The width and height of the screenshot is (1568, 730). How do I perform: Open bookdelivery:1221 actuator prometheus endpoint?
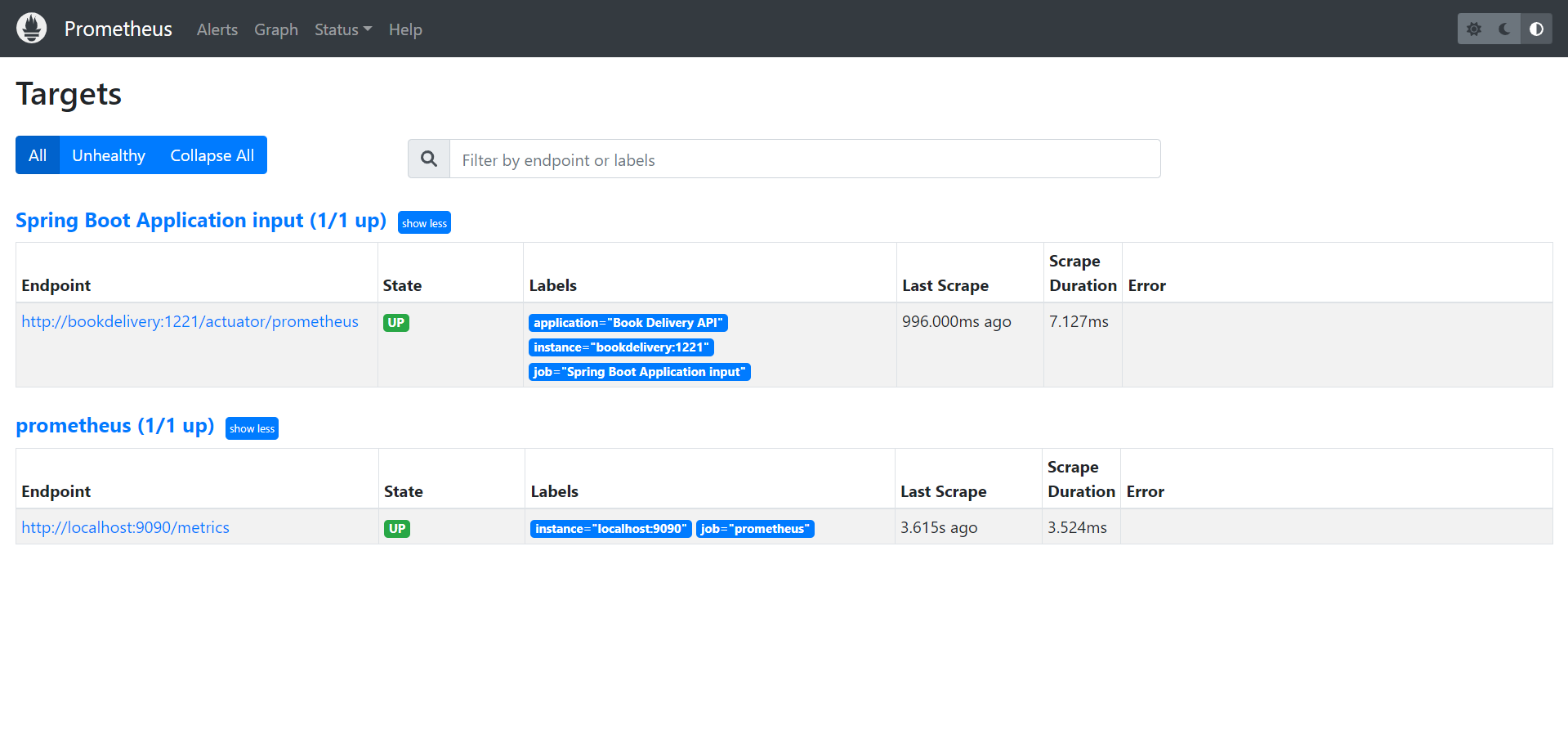190,321
